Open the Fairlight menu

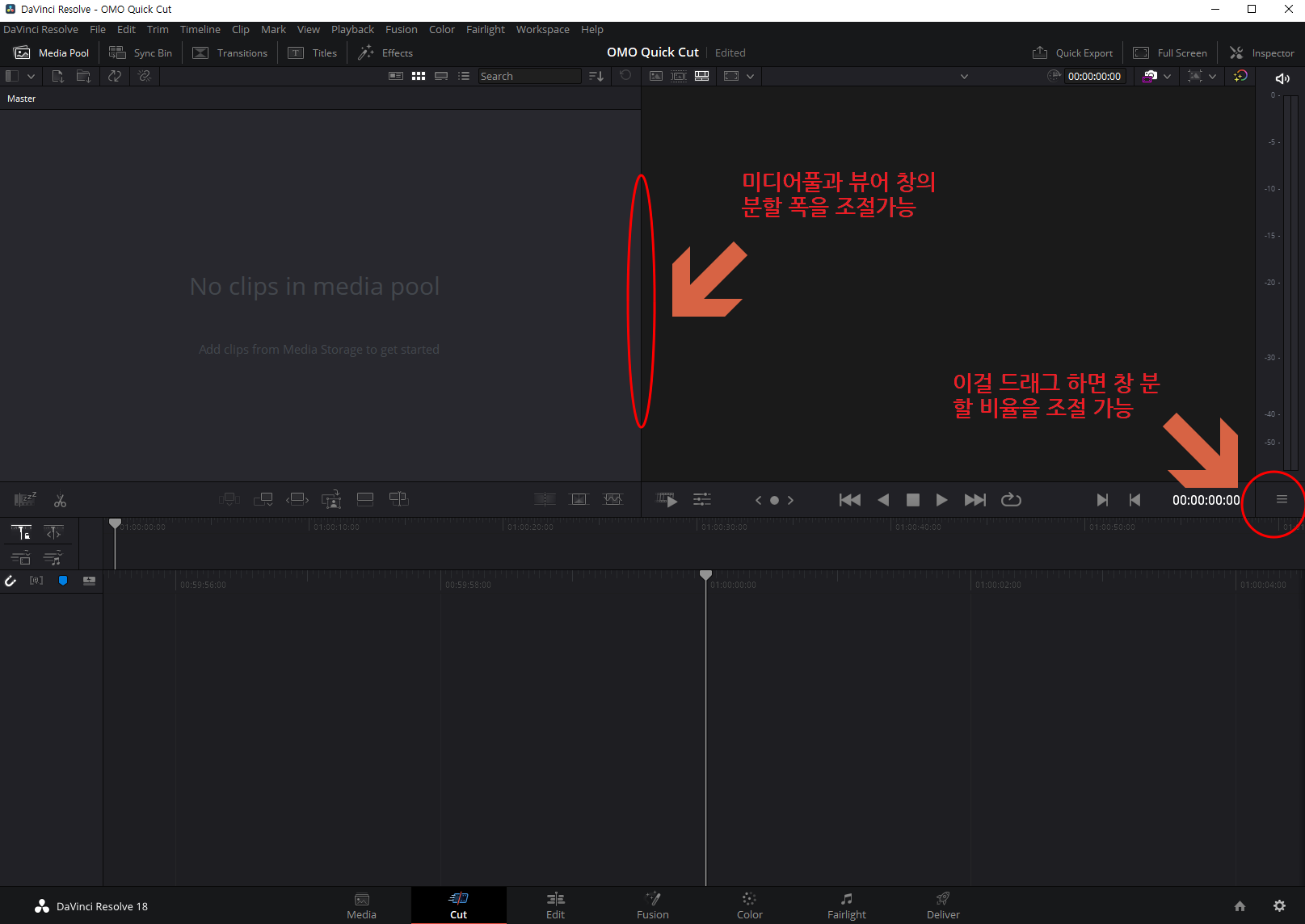pyautogui.click(x=486, y=29)
